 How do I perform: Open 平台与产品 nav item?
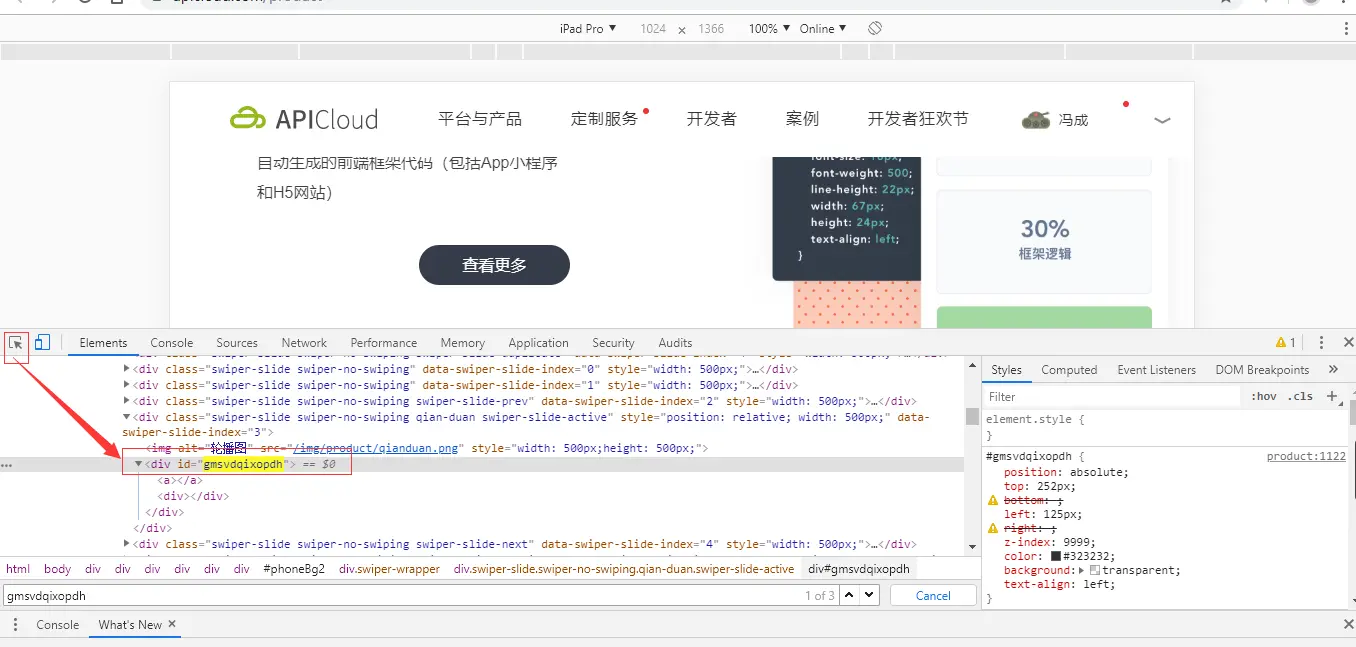tap(480, 119)
